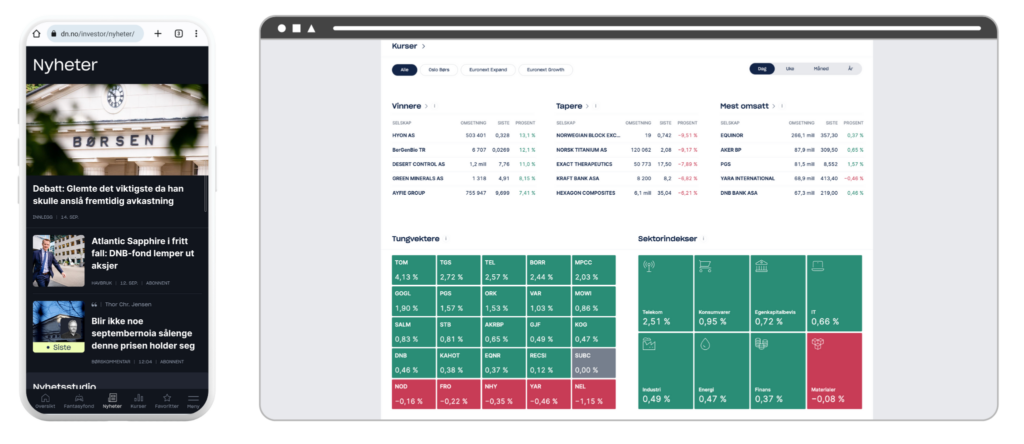Click the Industri factory icon
This screenshot has width=1024, height=444.
648,344
